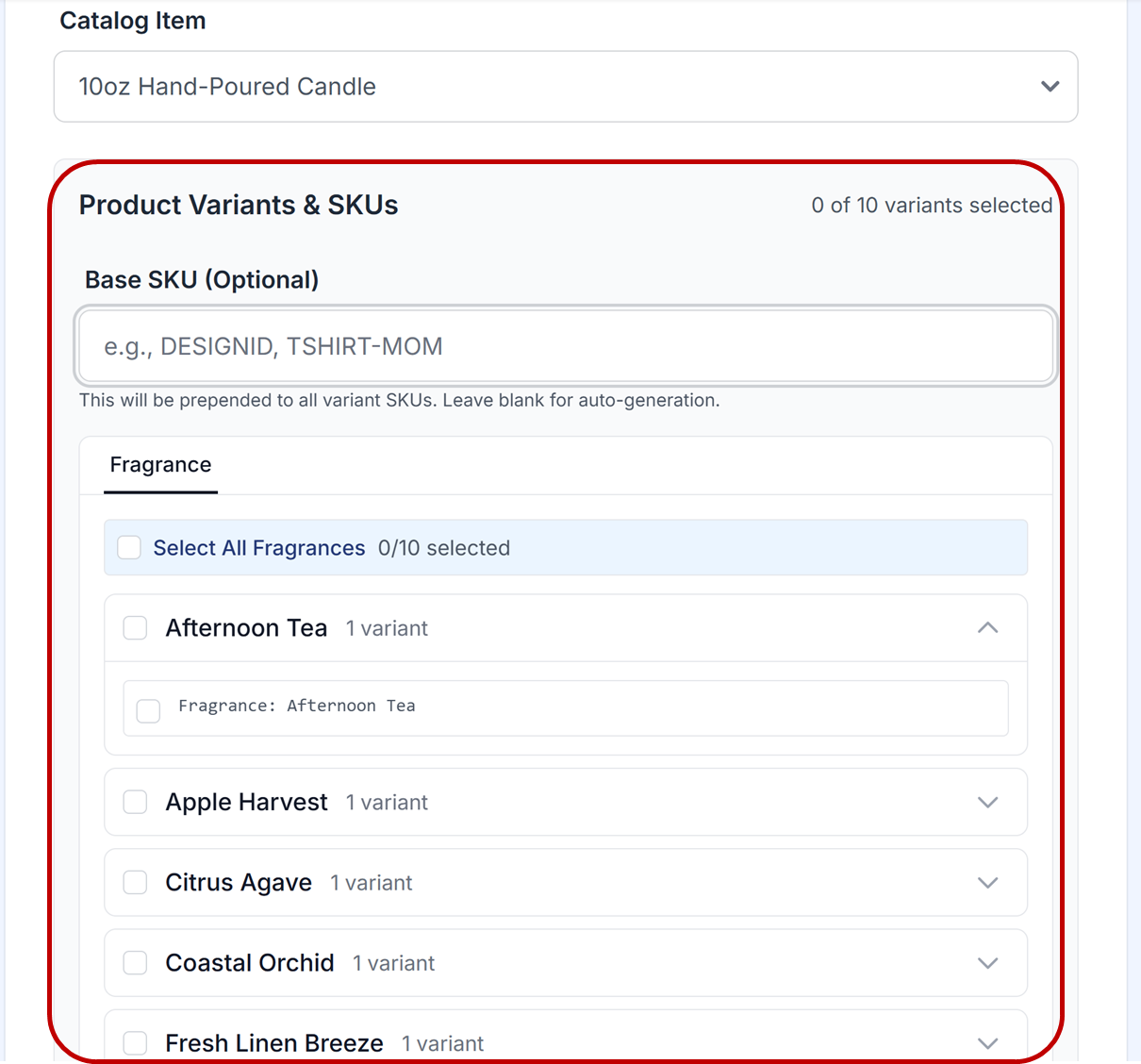
Task: Enable the Citrus Agave checkbox
Action: click(x=136, y=883)
